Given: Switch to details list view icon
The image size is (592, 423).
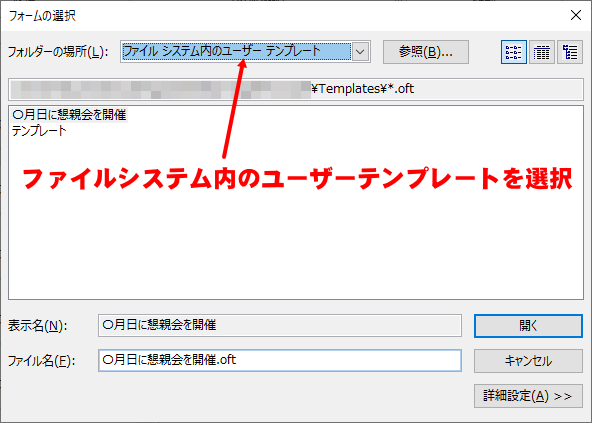Looking at the screenshot, I should click(542, 52).
